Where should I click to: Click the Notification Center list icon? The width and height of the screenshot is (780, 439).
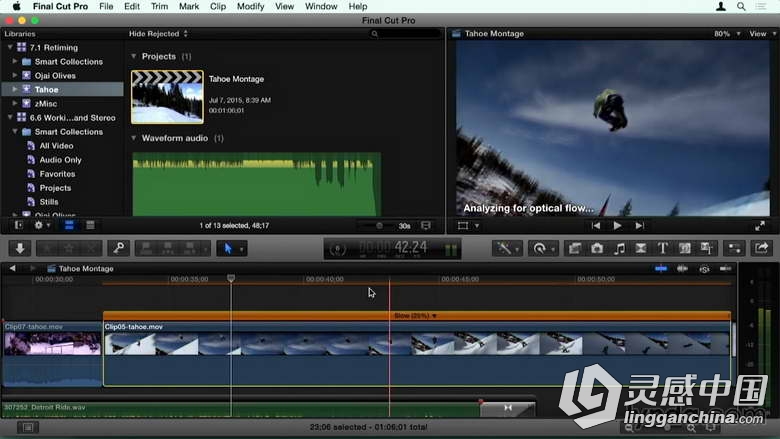pos(761,6)
